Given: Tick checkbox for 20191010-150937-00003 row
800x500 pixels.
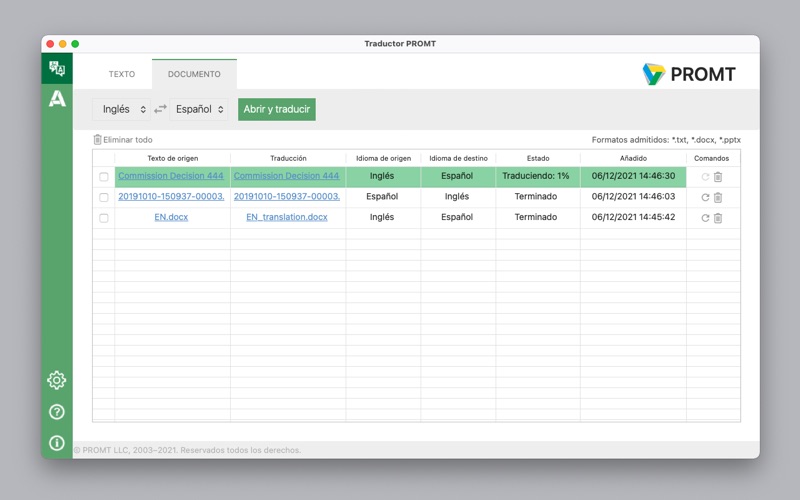Looking at the screenshot, I should coord(104,197).
